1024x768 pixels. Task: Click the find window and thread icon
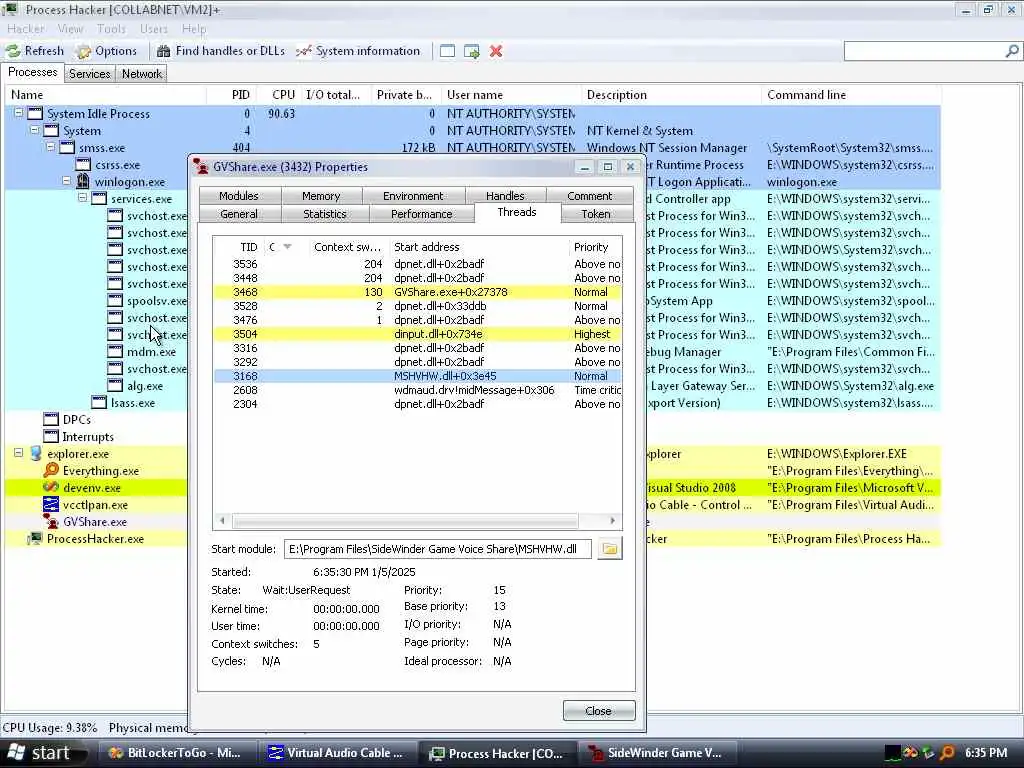[472, 51]
